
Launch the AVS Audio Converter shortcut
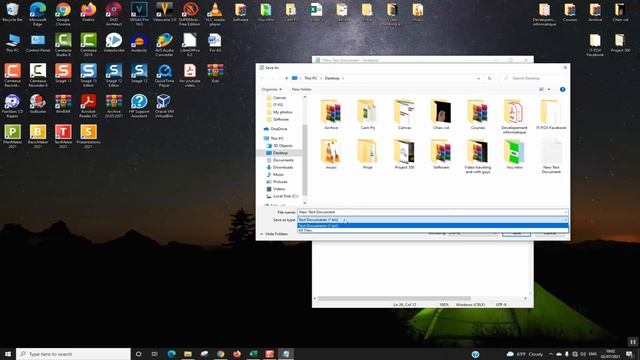pos(164,44)
